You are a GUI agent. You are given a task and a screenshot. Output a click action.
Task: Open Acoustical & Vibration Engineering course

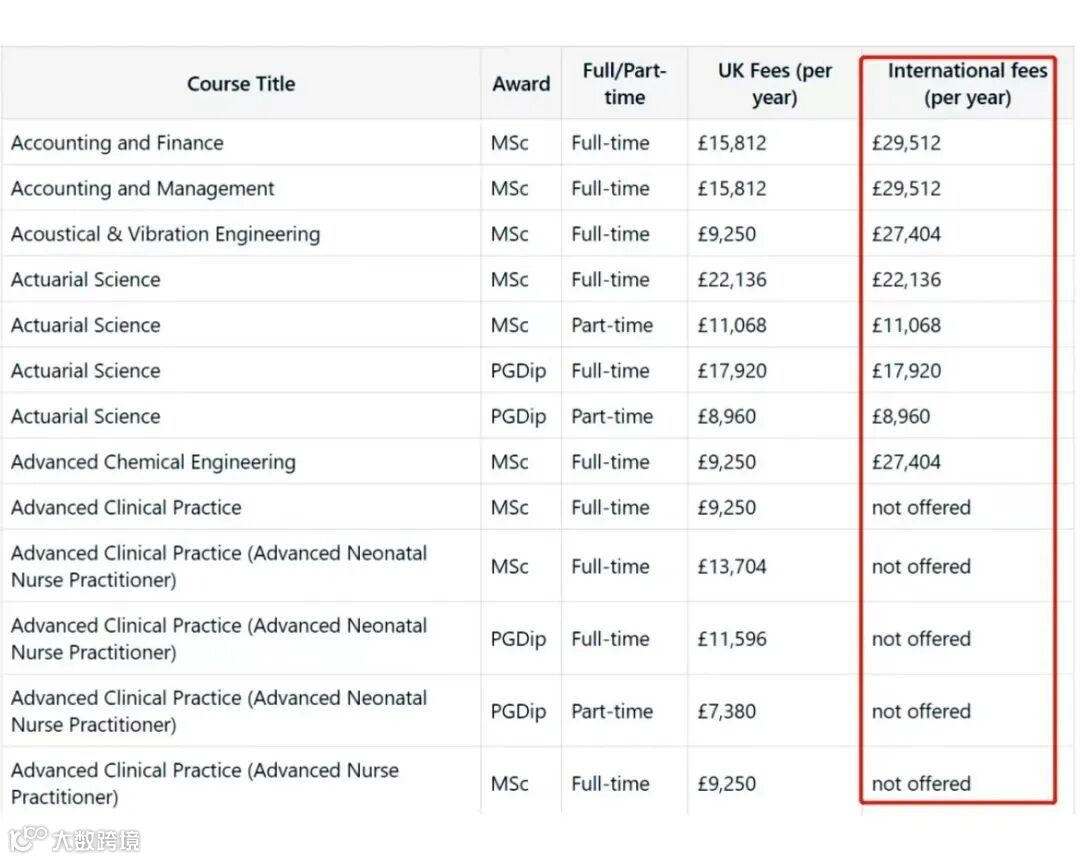click(165, 235)
